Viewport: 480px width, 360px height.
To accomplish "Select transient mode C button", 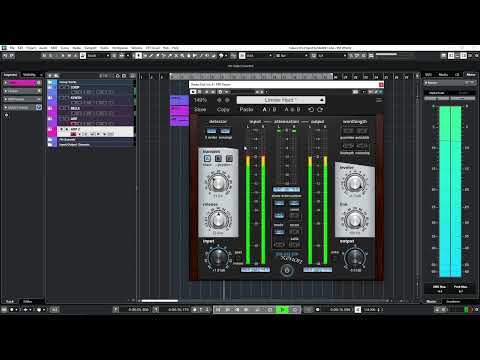I will [229, 158].
